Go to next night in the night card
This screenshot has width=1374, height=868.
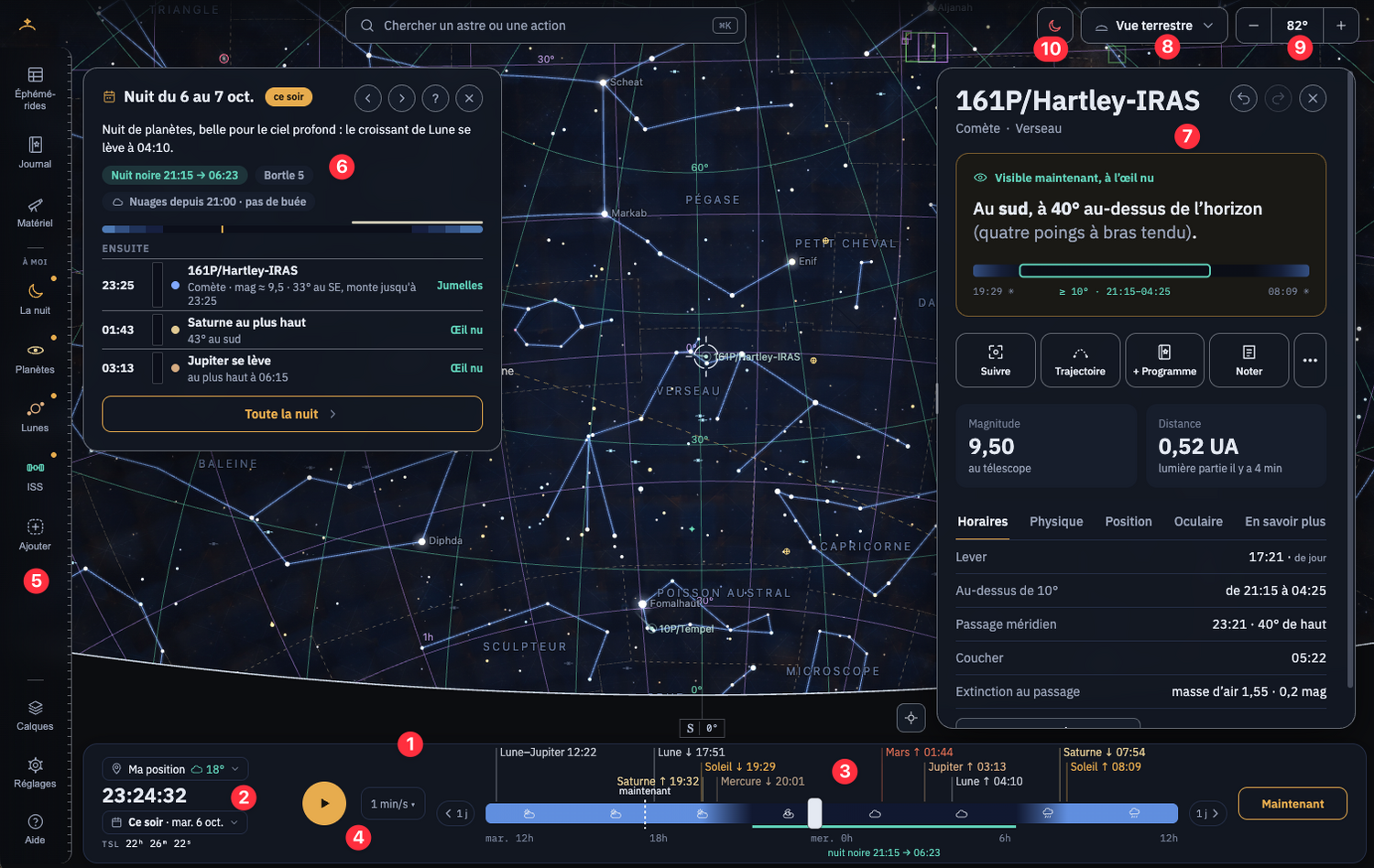click(x=401, y=98)
